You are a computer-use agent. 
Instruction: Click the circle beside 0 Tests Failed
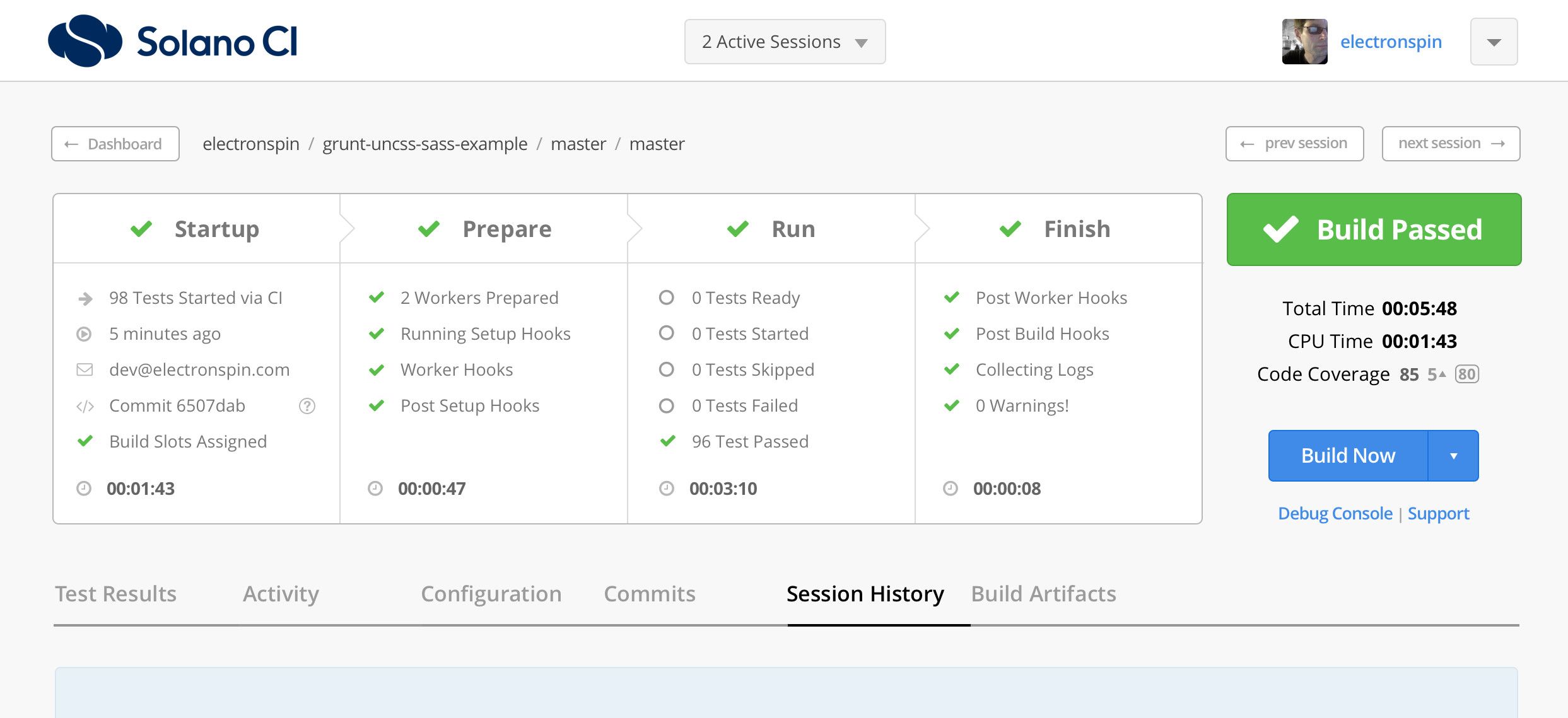click(x=667, y=406)
